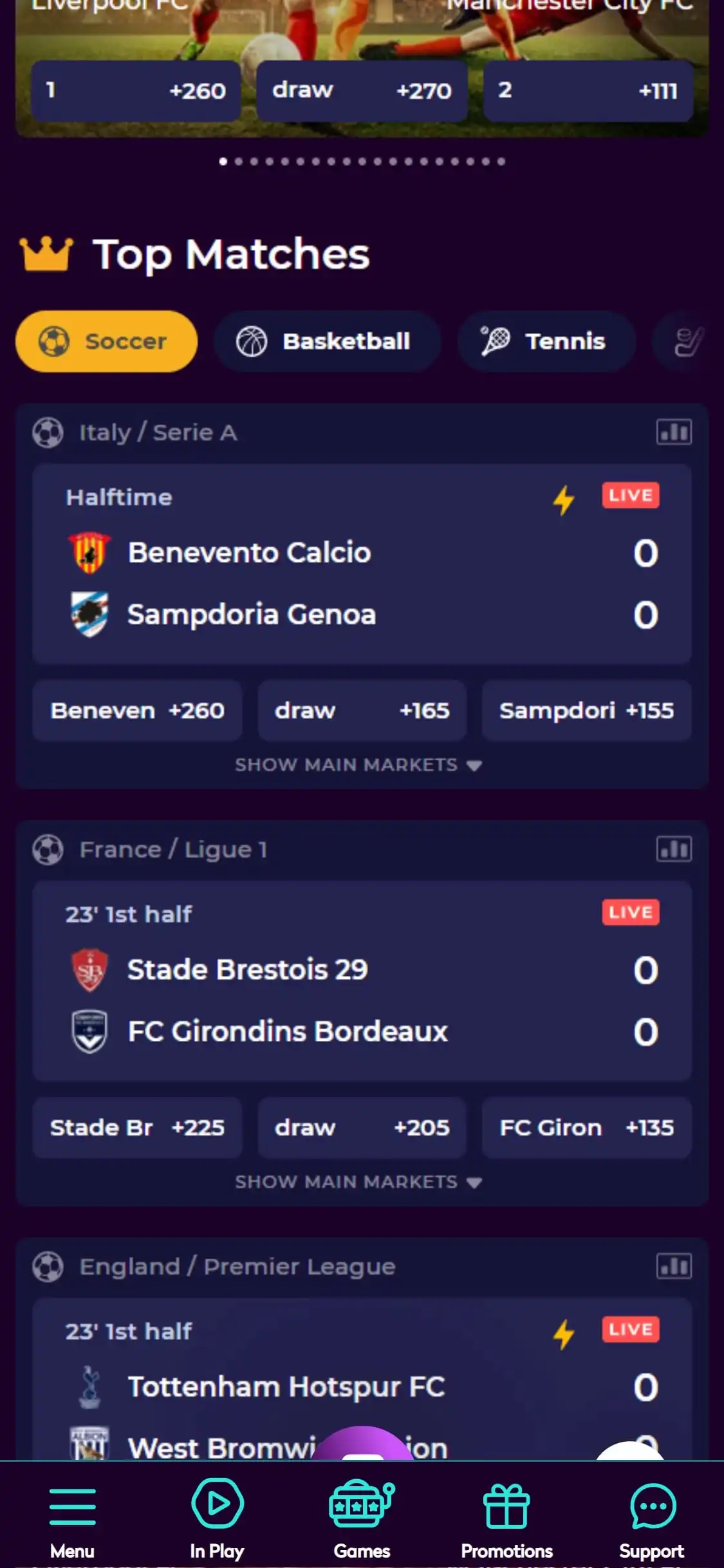Open statistics icon for France Ligue 1
724x1568 pixels.
[674, 849]
